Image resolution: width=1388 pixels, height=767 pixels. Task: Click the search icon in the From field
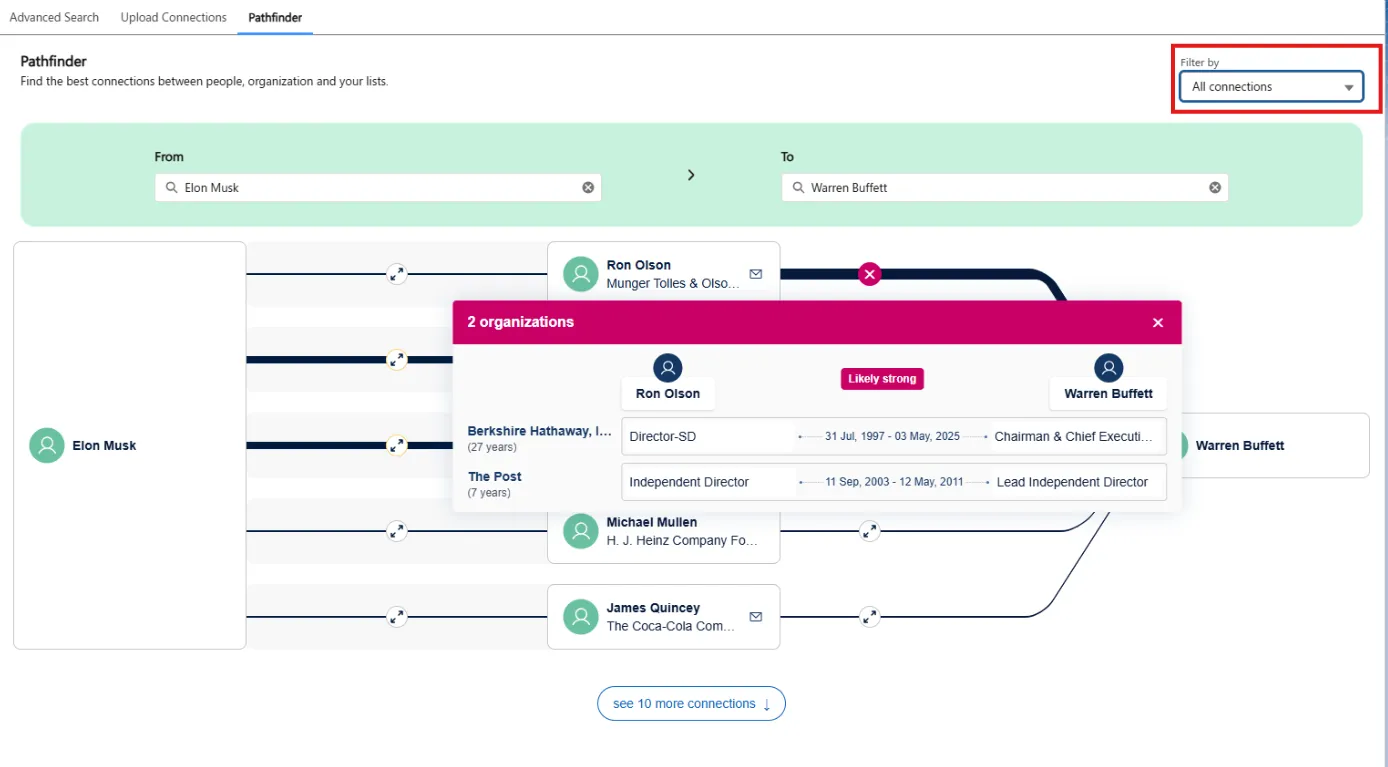[x=172, y=188]
